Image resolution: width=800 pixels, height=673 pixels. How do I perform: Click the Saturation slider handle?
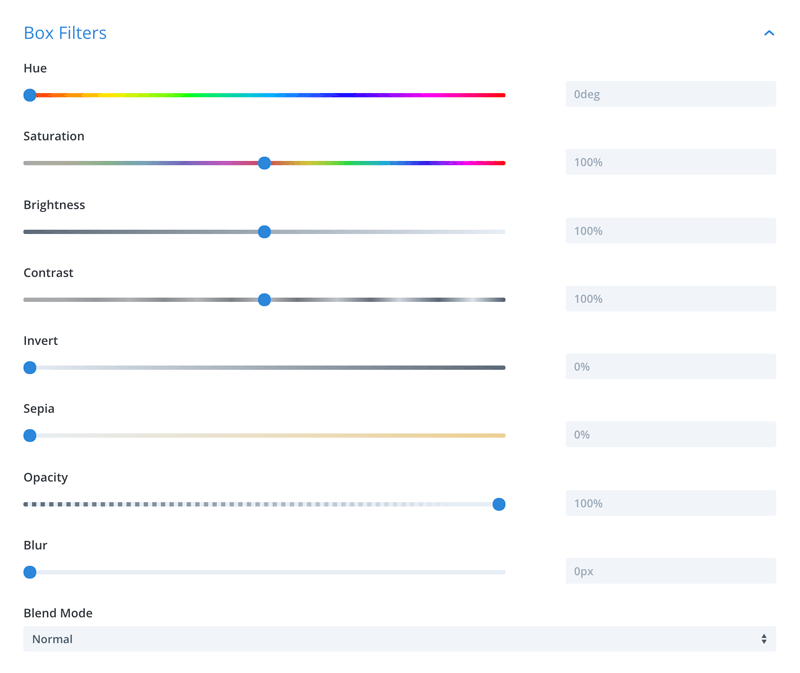tap(264, 163)
